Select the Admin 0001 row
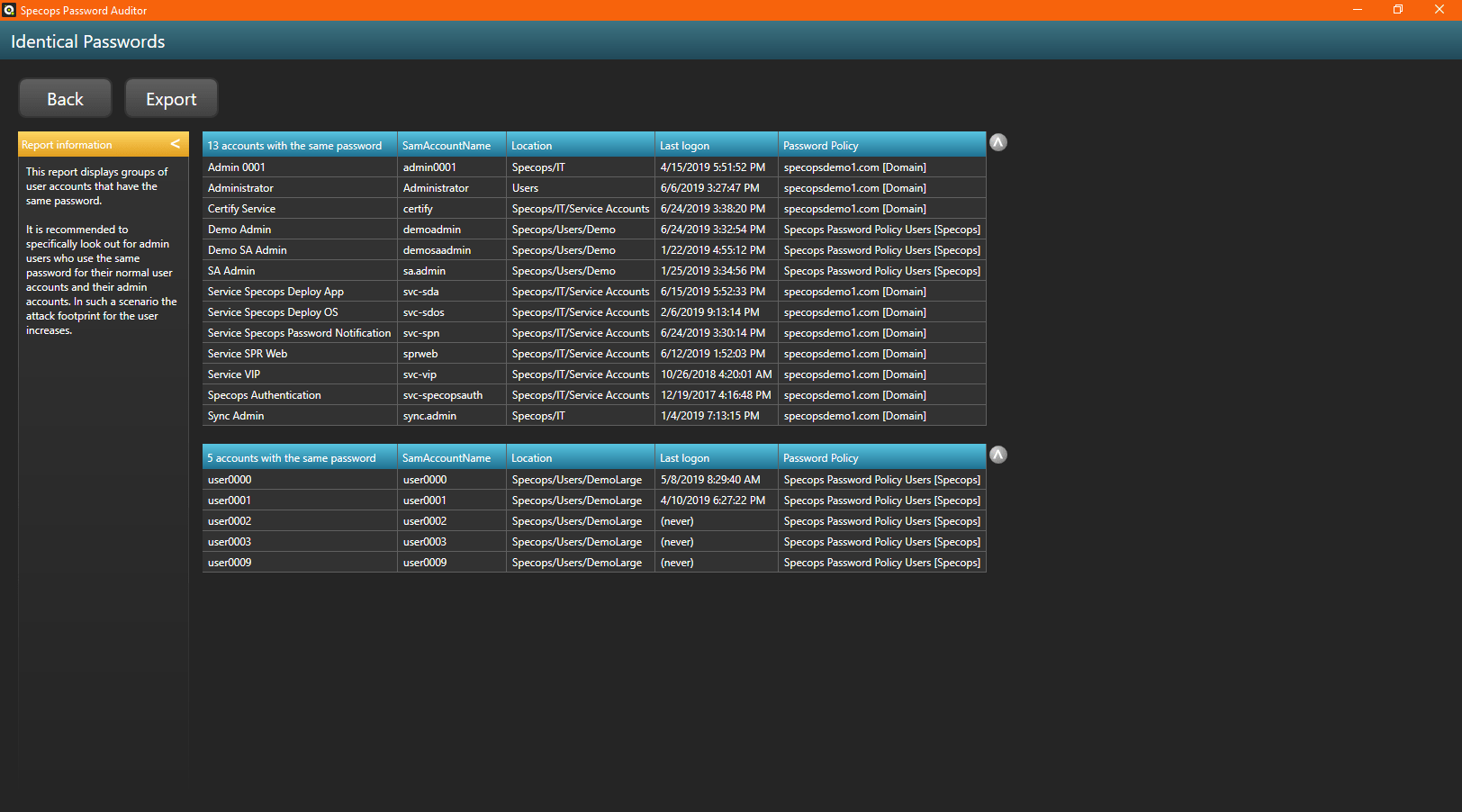Viewport: 1462px width, 812px height. (x=237, y=167)
